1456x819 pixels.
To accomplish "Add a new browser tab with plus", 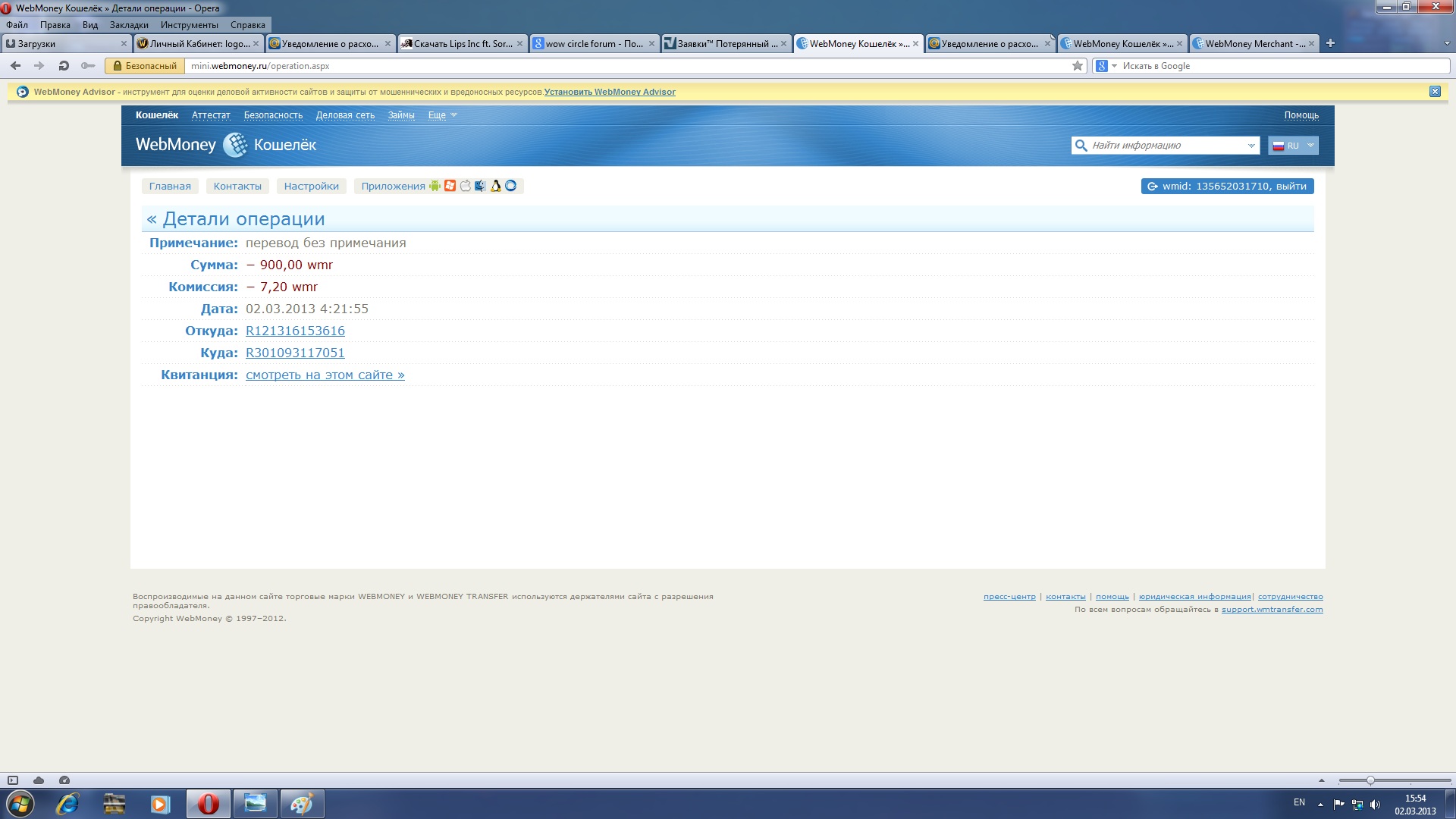I will 1330,43.
